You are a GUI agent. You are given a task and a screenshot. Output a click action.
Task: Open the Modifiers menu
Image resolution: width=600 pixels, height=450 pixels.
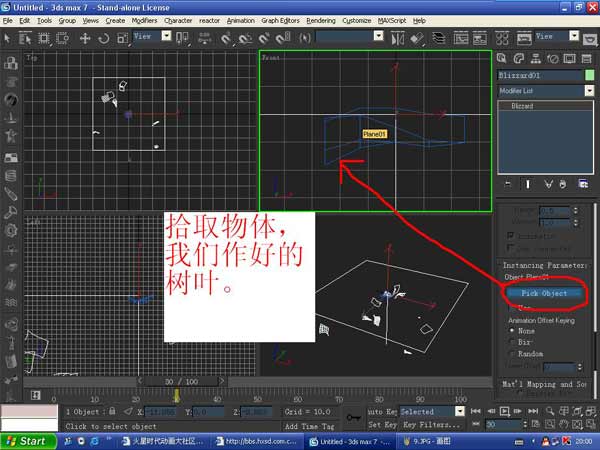(144, 21)
